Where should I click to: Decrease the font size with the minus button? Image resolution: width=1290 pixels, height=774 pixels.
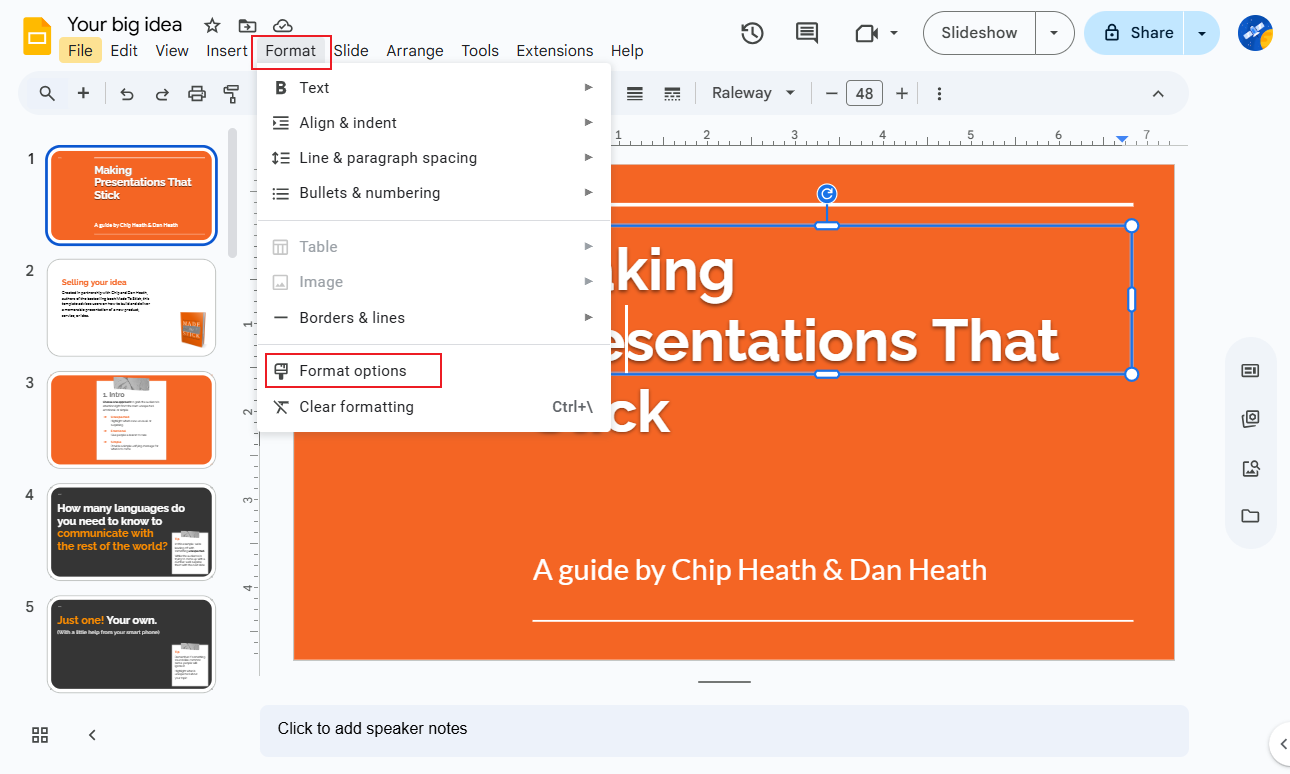point(830,92)
